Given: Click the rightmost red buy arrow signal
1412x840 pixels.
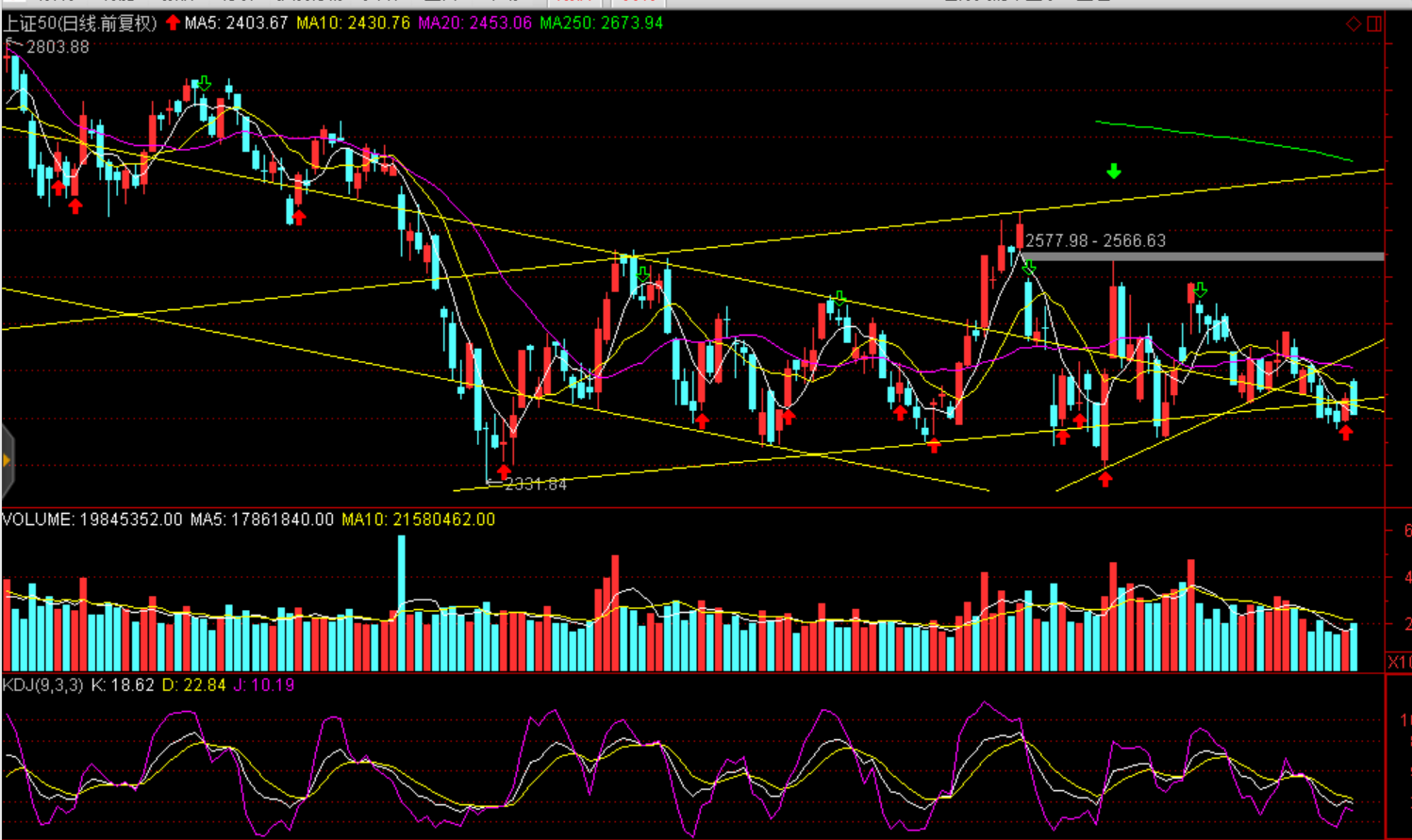Looking at the screenshot, I should pos(1346,433).
